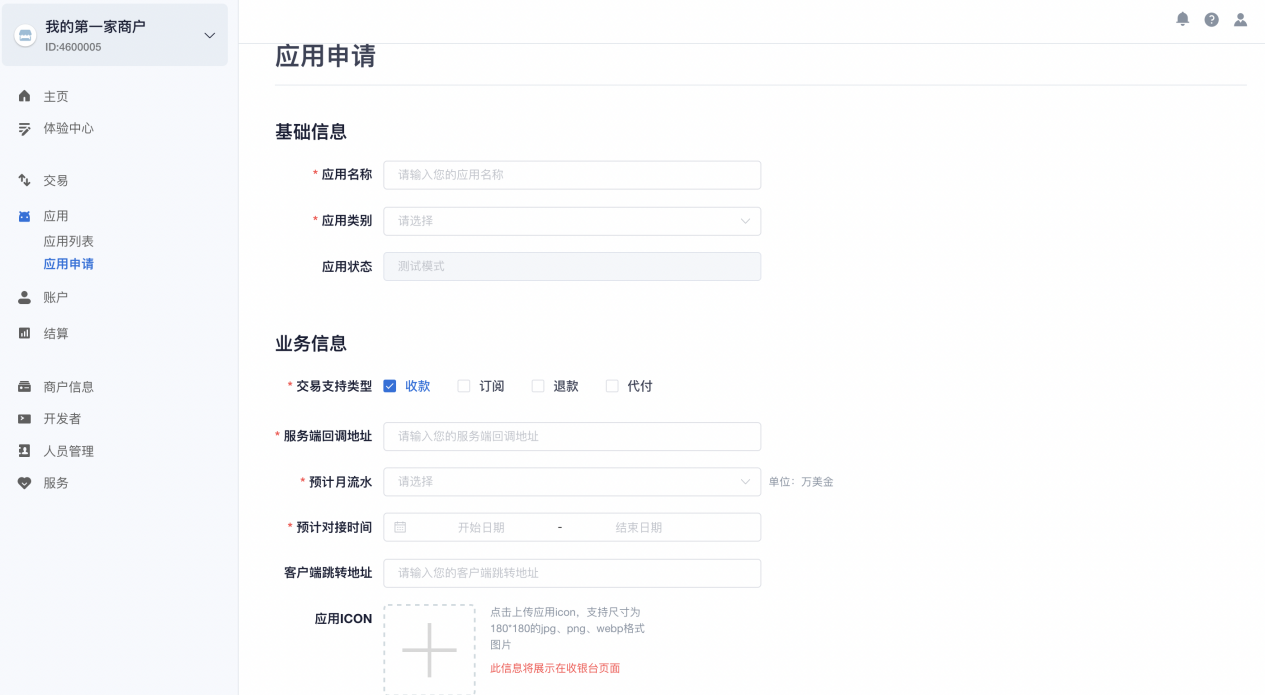
Task: Click merchant ID:4600005 text
Action: point(73,47)
